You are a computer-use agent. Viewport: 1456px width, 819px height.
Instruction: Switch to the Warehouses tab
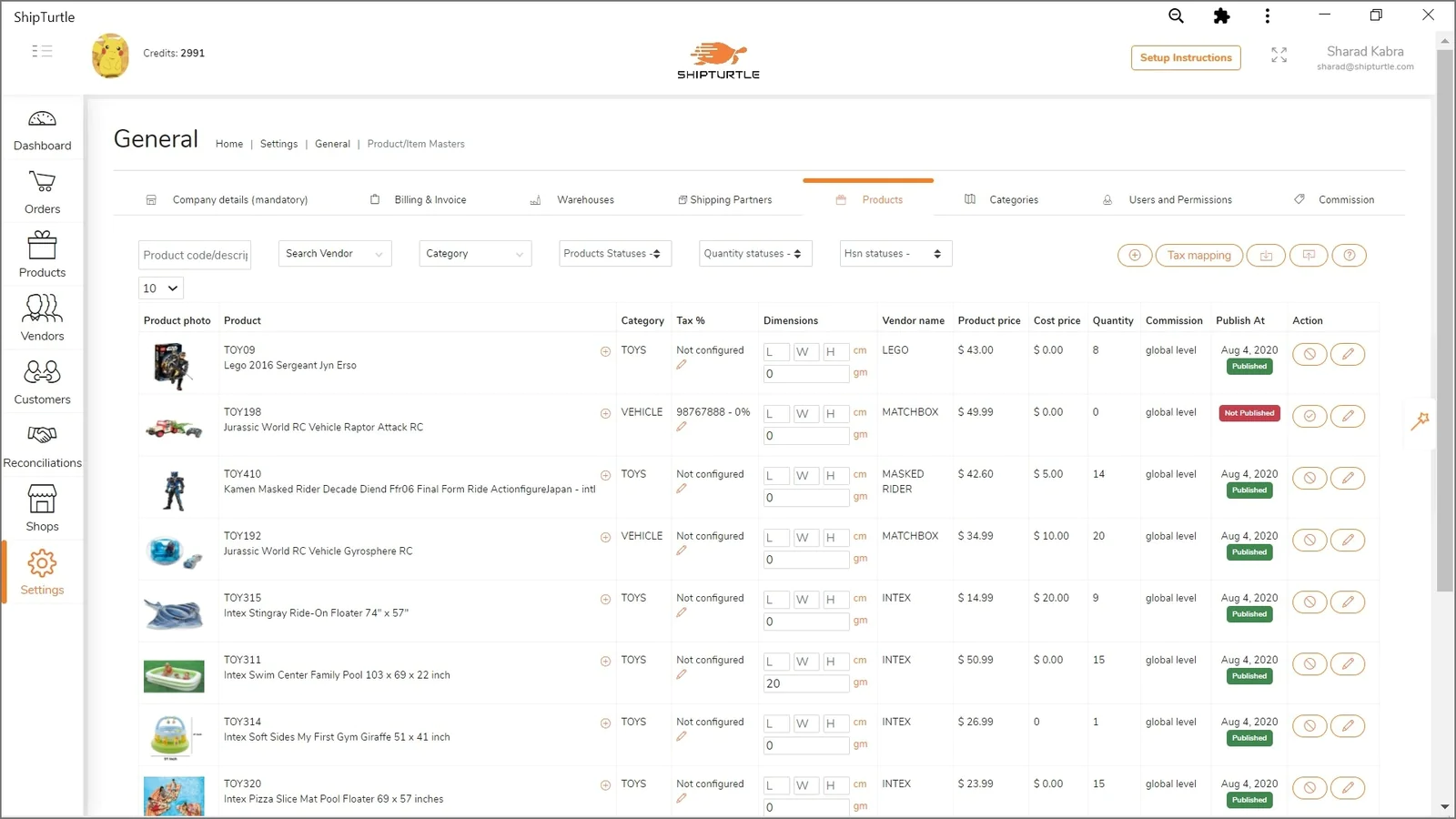584,200
